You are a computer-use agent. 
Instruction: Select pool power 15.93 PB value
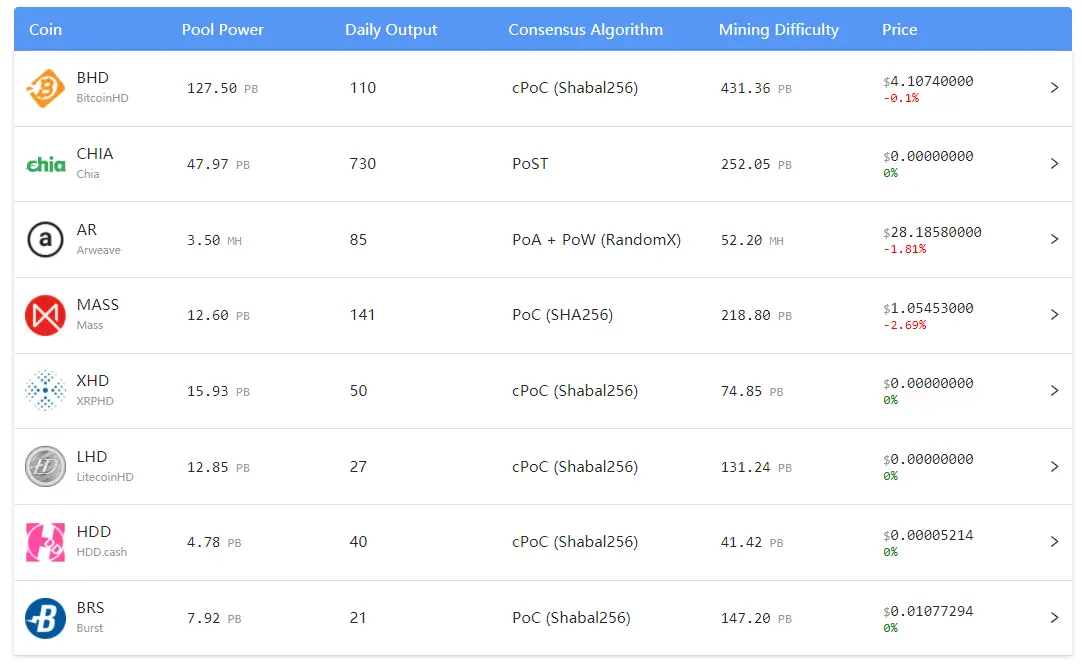click(x=218, y=392)
